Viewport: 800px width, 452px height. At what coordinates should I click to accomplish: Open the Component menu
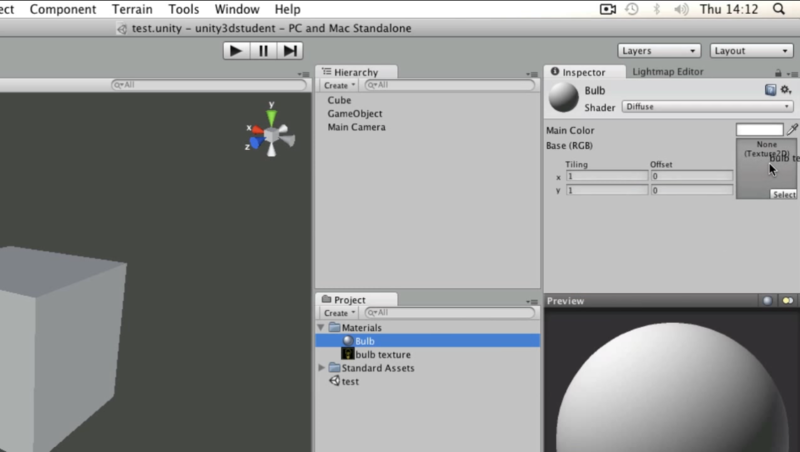[x=63, y=9]
